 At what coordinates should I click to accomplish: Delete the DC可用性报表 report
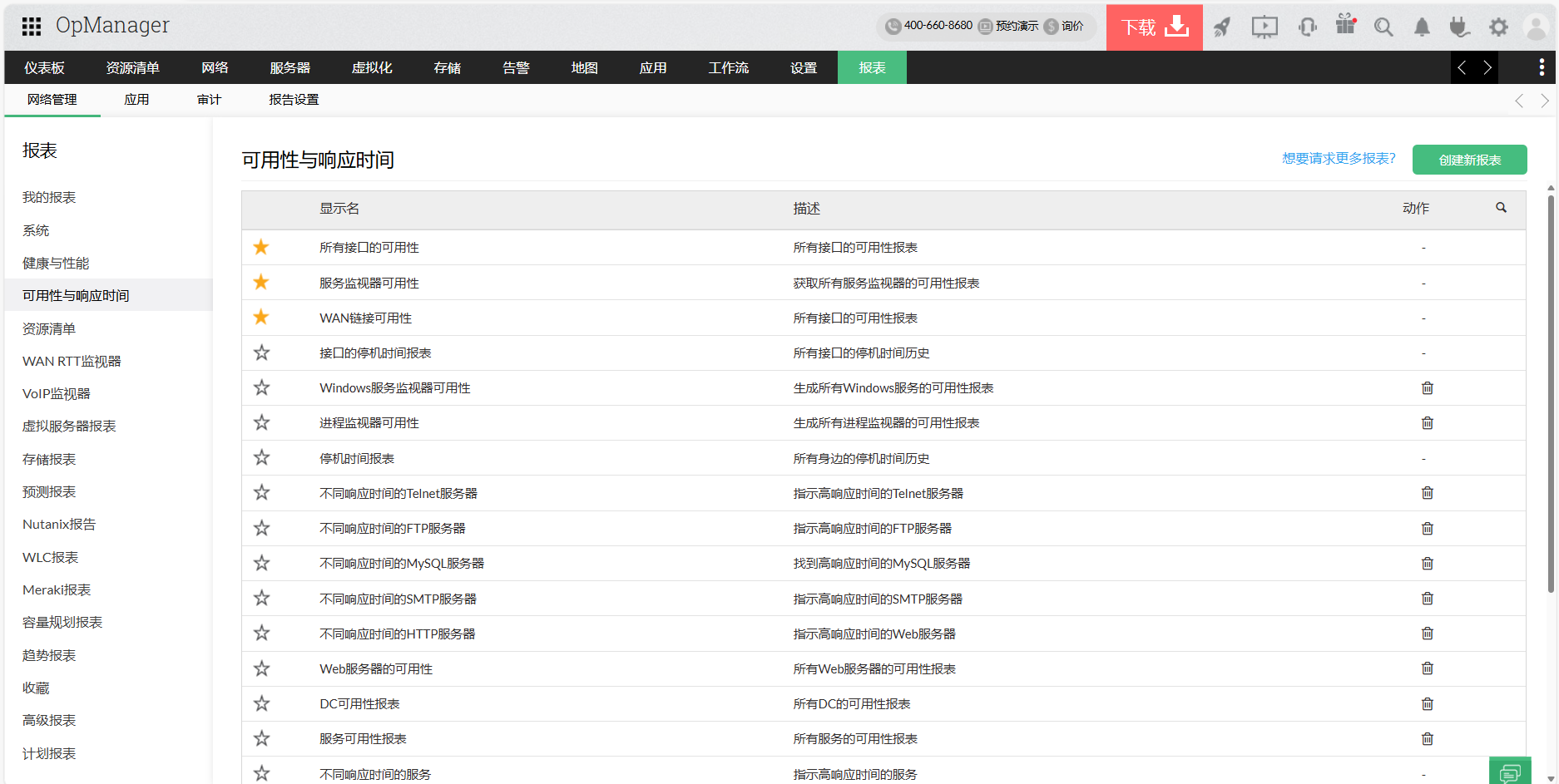[x=1428, y=704]
